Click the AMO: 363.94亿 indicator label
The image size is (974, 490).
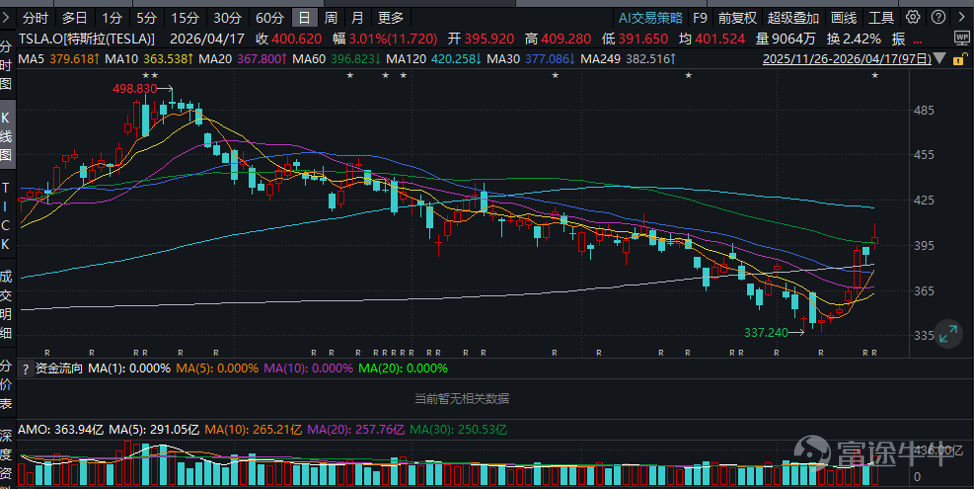[x=61, y=430]
